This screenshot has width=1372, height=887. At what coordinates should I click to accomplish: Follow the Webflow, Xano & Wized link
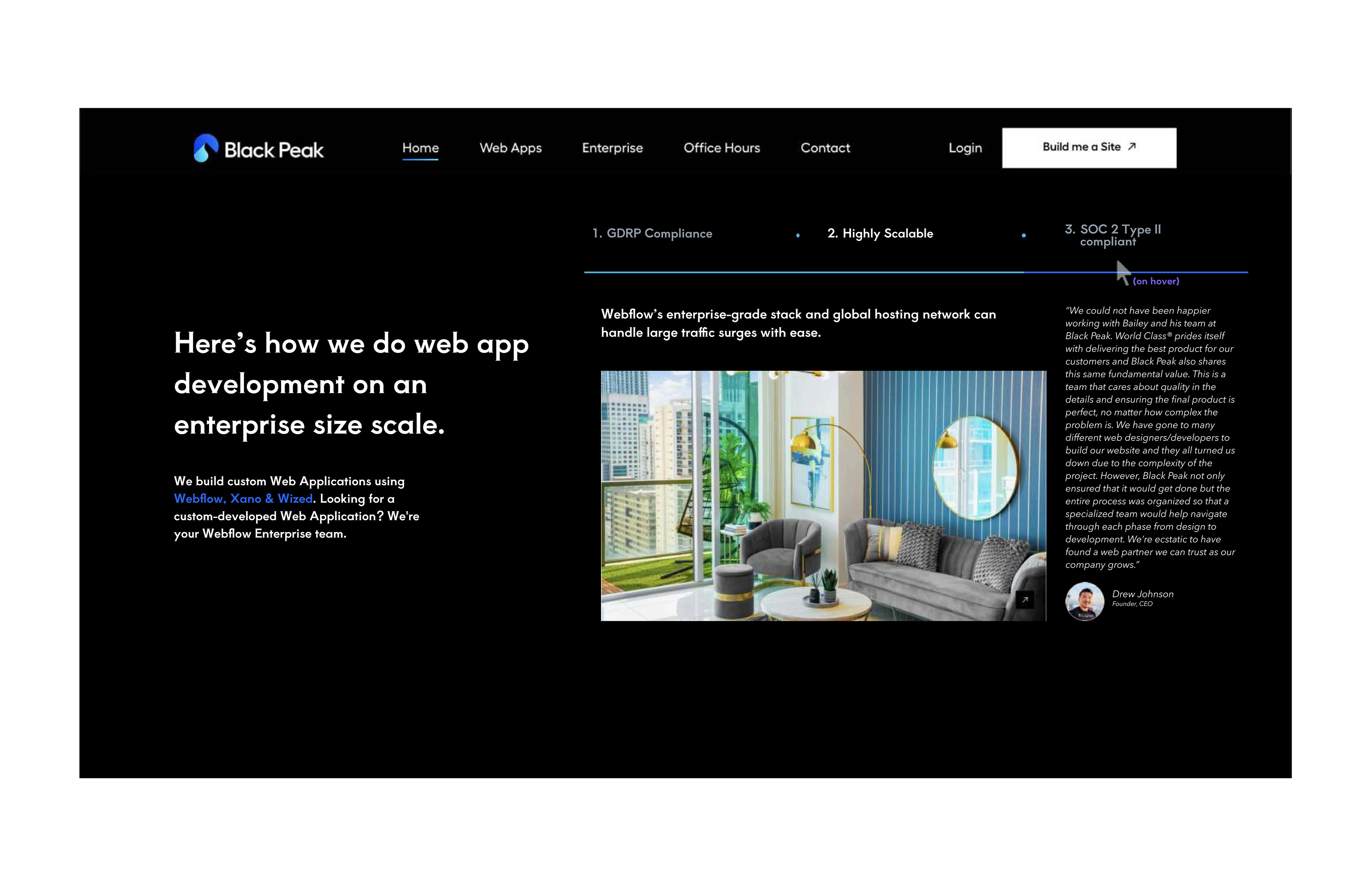[243, 499]
